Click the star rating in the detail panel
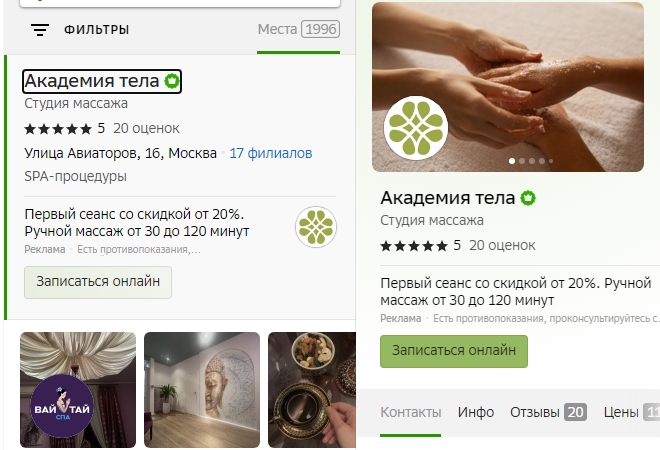Image resolution: width=660 pixels, height=450 pixels. click(414, 246)
